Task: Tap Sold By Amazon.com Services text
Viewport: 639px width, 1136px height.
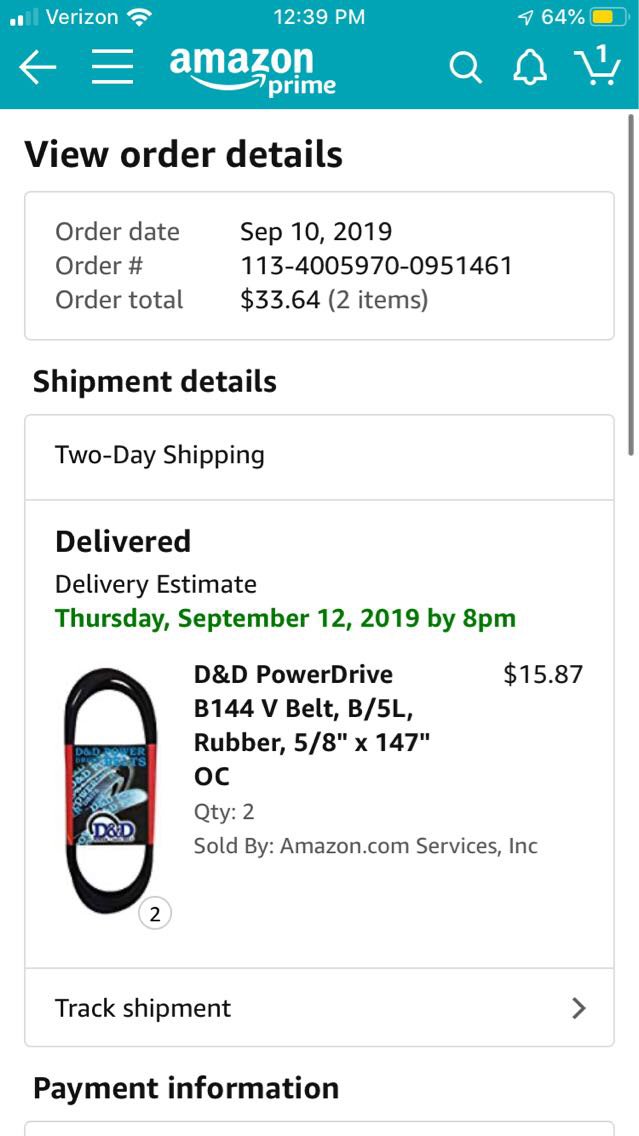Action: pos(365,846)
